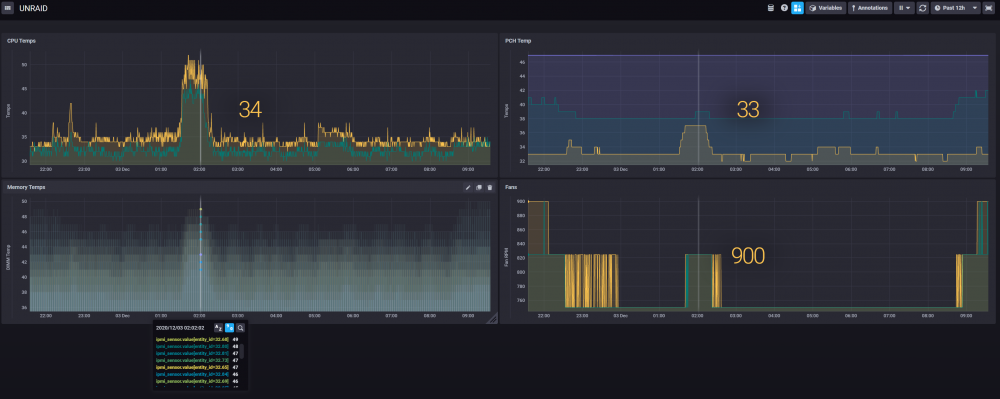
Task: Open the Annotations control
Action: (870, 8)
